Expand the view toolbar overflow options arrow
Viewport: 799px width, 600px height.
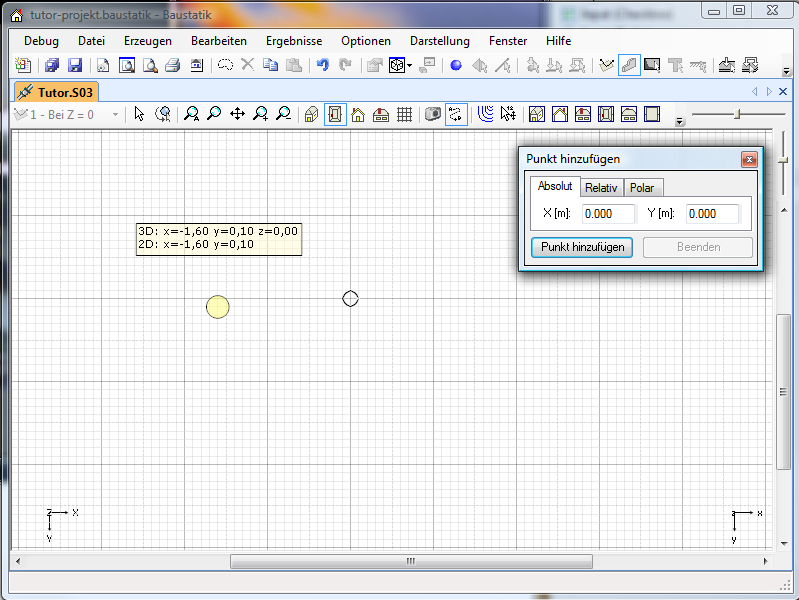tap(679, 121)
